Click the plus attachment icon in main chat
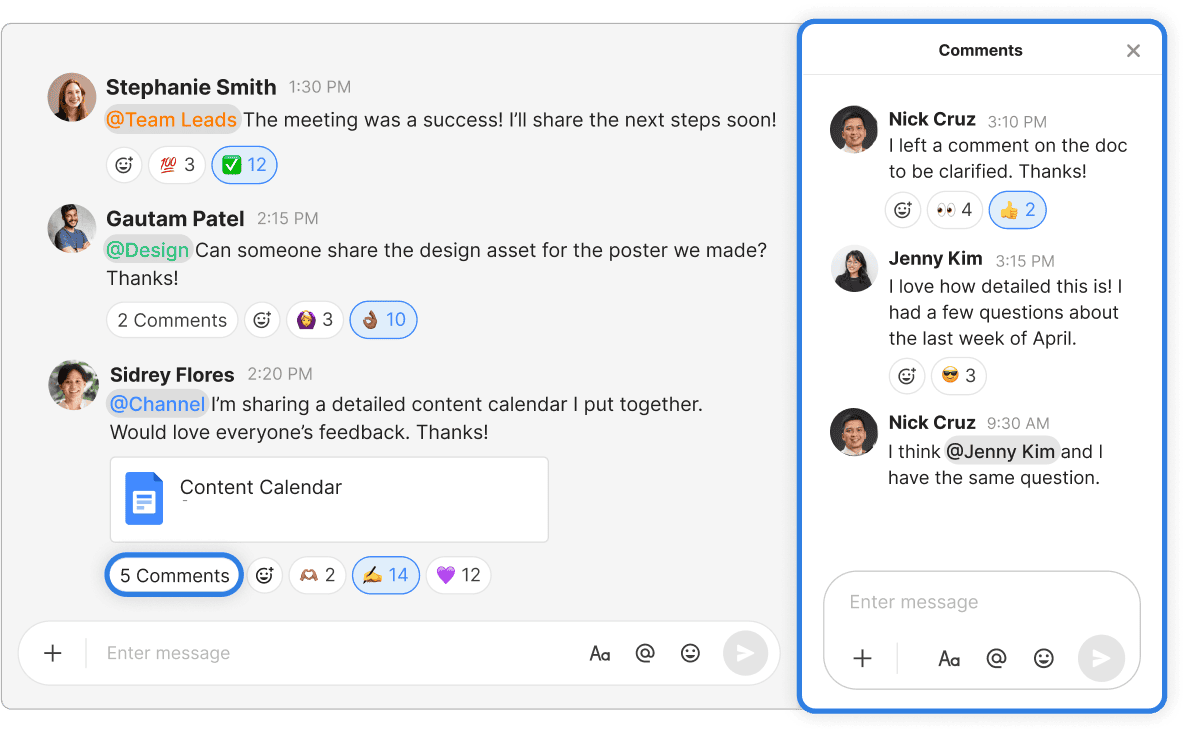This screenshot has width=1184, height=730. [x=53, y=653]
